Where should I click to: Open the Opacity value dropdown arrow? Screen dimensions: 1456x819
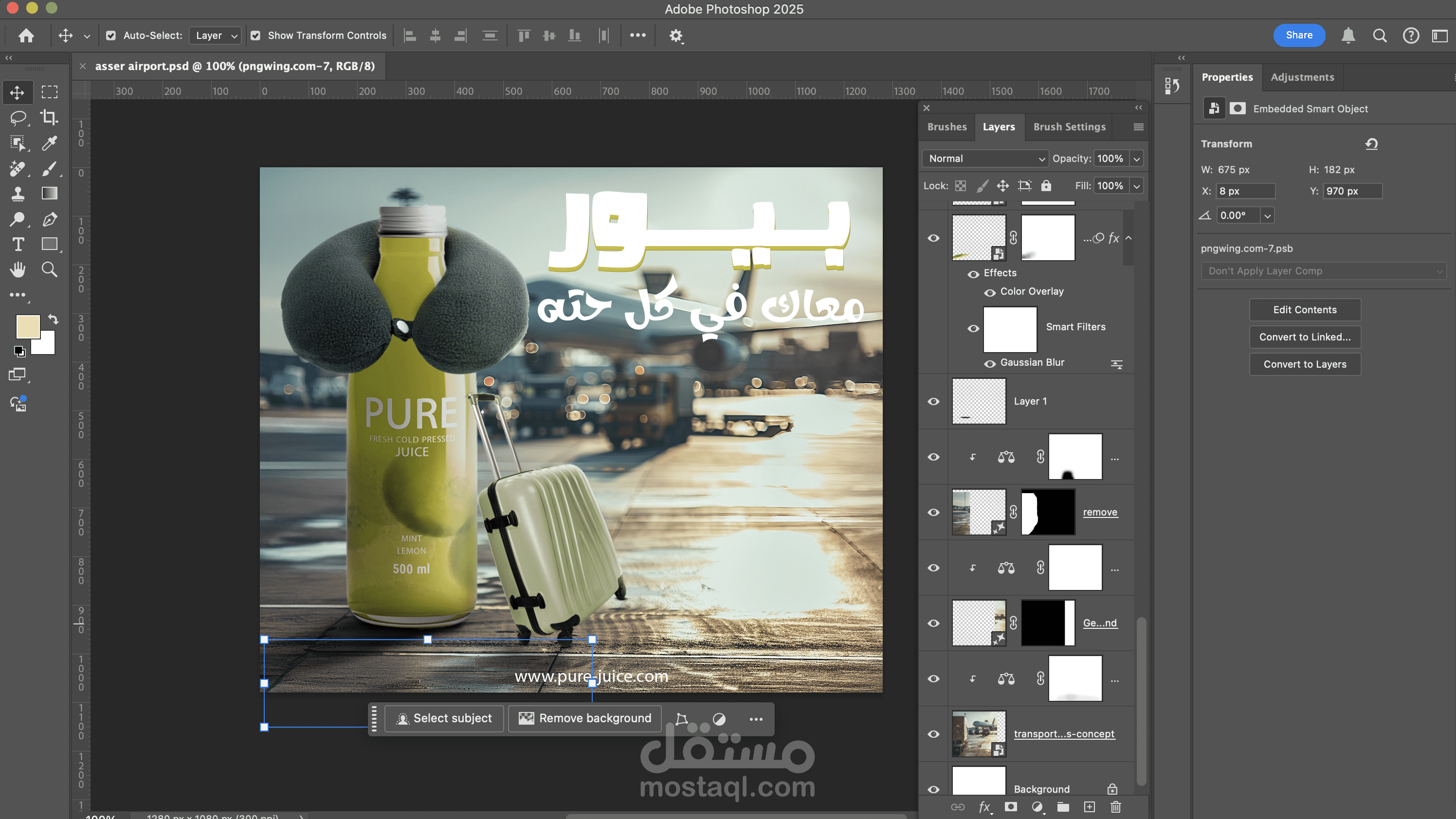click(1137, 159)
